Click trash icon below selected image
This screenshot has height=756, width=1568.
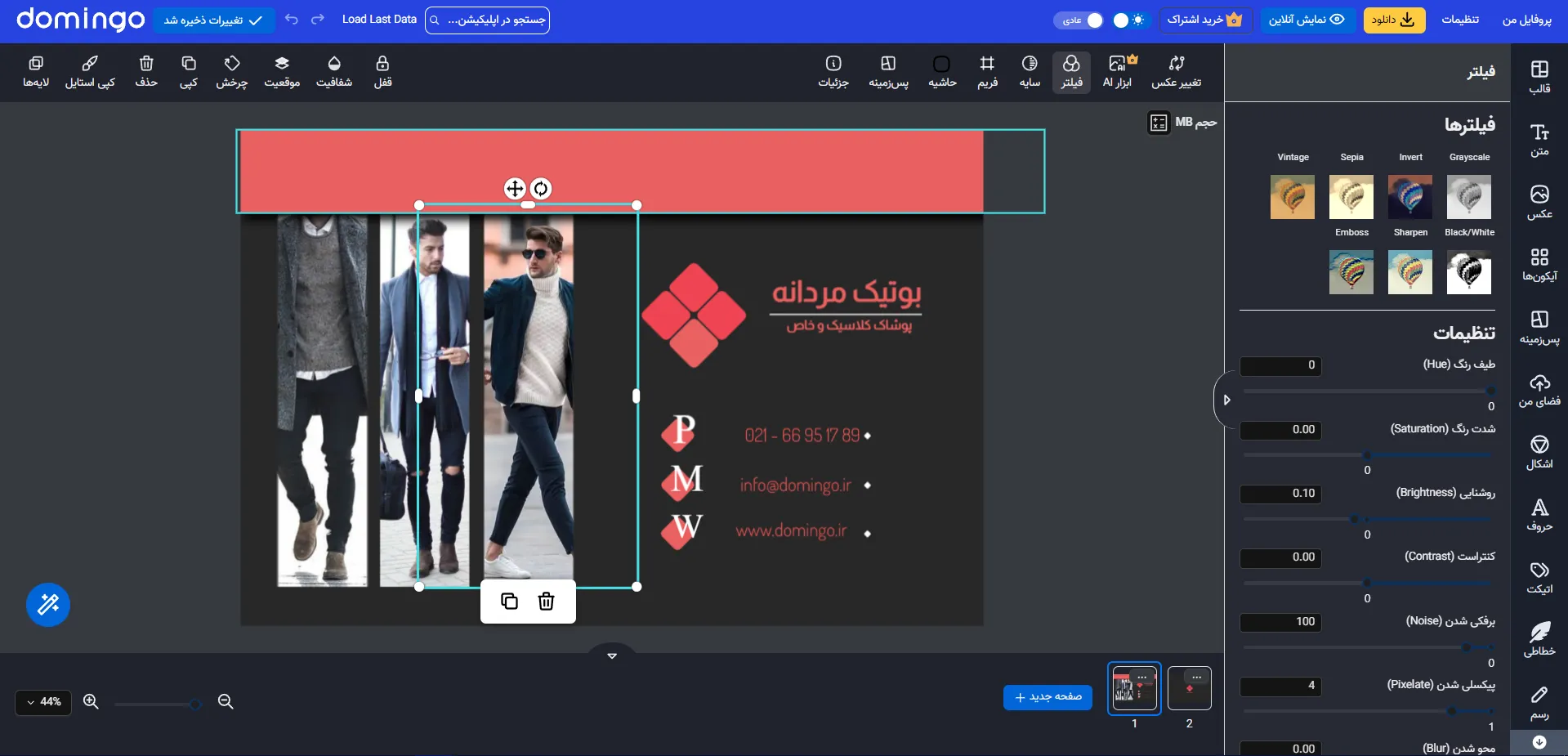pos(547,602)
